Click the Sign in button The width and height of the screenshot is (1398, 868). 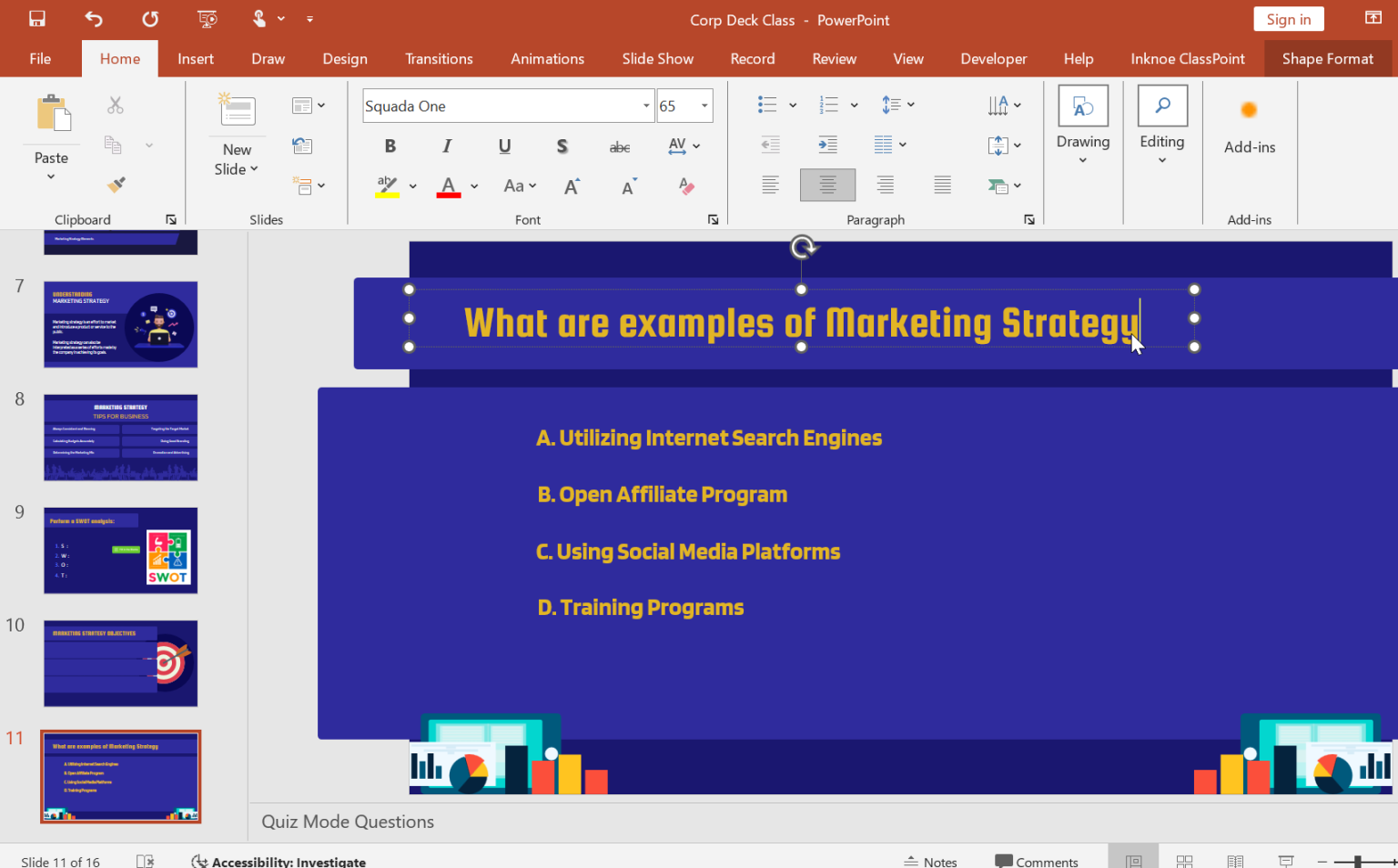[x=1288, y=18]
